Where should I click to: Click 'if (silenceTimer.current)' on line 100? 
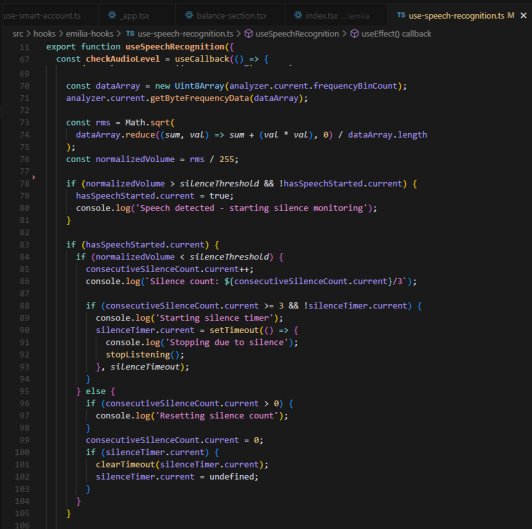coord(147,452)
